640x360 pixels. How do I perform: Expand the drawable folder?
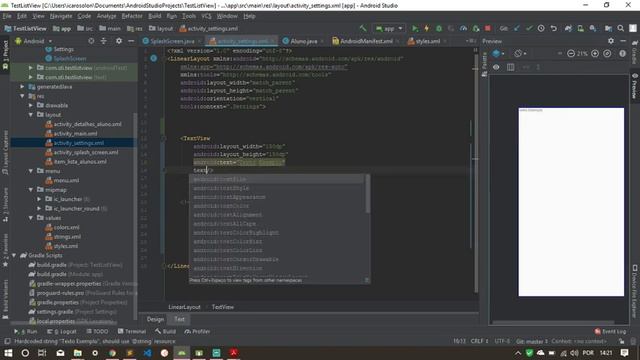pyautogui.click(x=31, y=105)
